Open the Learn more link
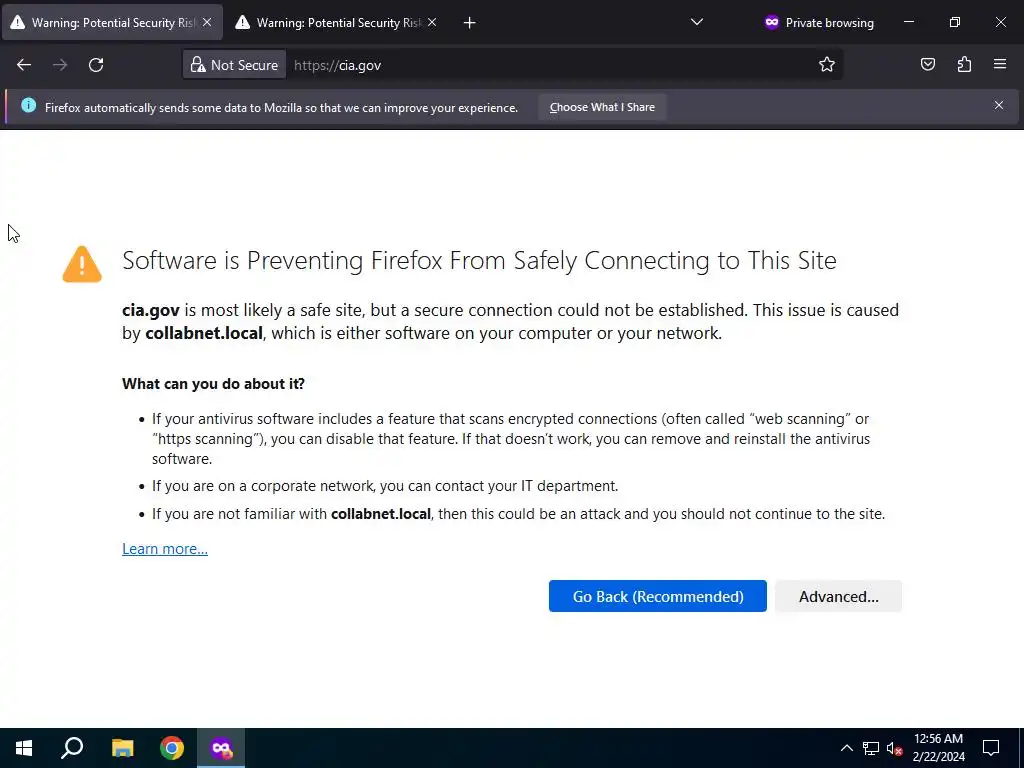 pos(165,548)
